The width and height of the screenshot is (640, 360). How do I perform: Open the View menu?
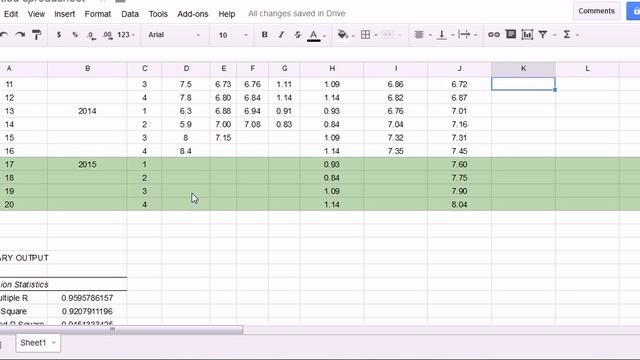tap(36, 14)
